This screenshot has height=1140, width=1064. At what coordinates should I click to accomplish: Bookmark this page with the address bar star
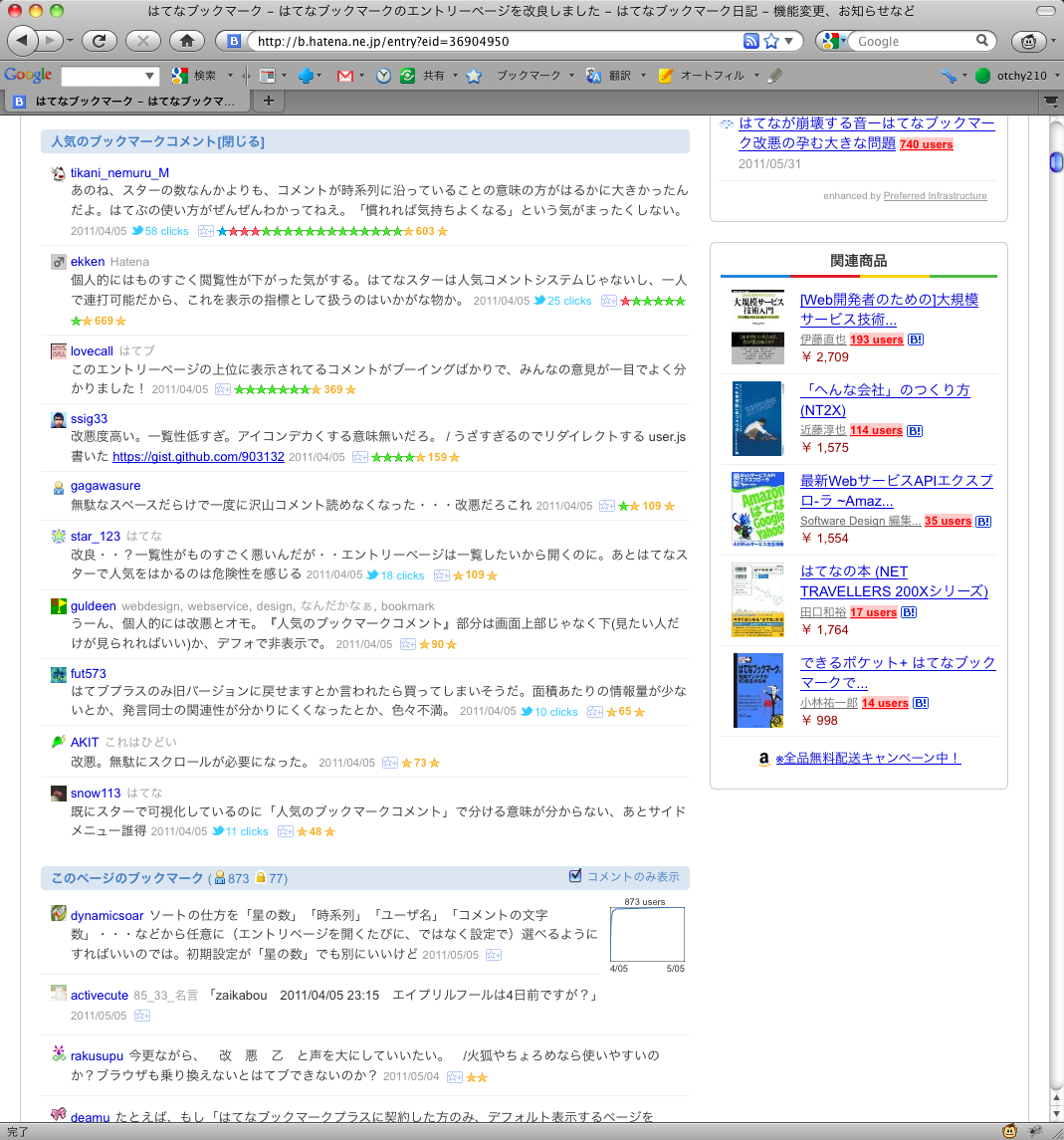771,41
